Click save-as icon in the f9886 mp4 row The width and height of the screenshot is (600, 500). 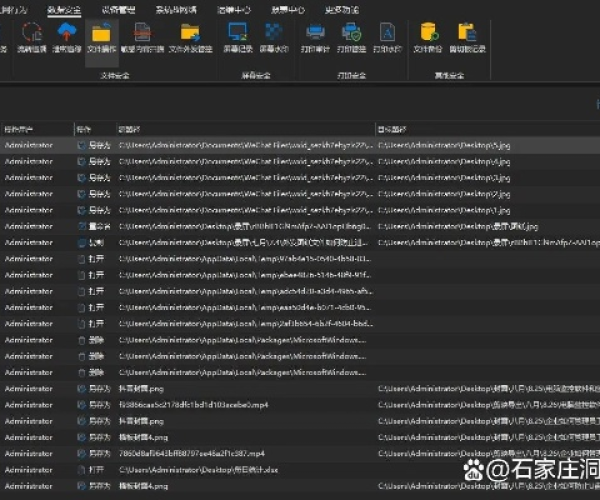point(82,405)
